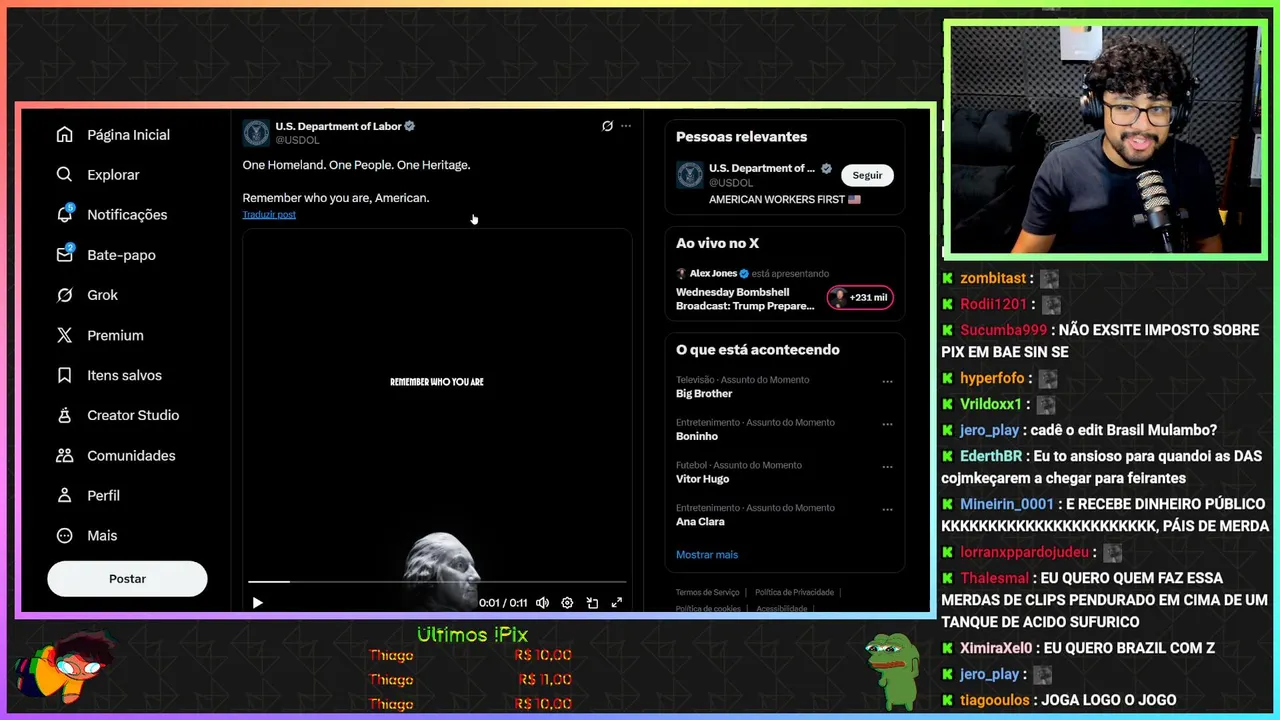Open USDOL avatar in Pessoas relevantes
This screenshot has width=1280, height=720.
690,175
